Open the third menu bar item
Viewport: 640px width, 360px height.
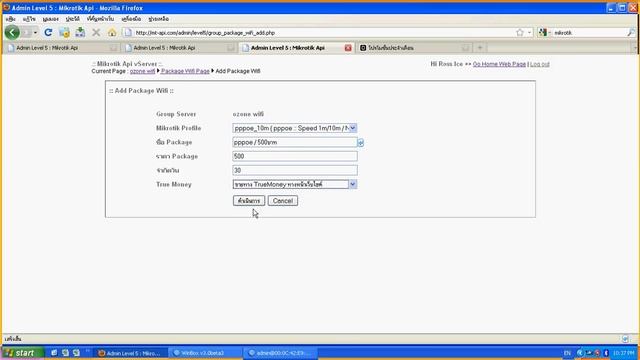[x=51, y=19]
